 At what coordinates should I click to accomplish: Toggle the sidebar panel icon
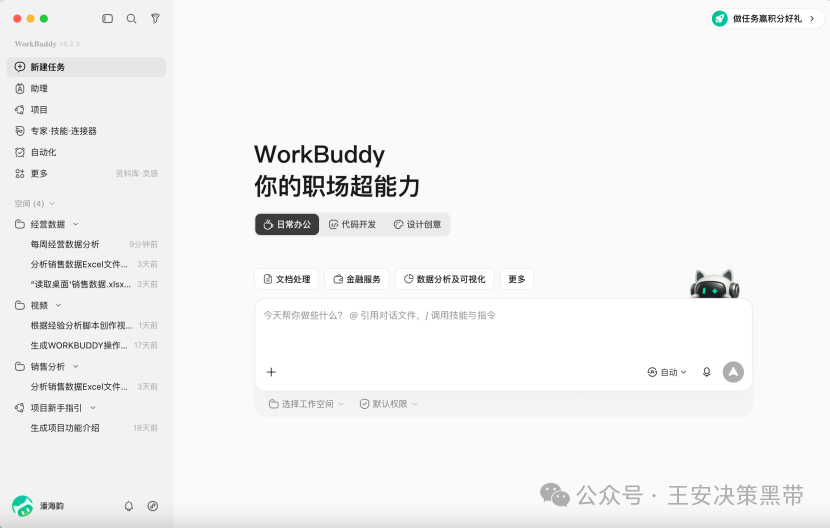point(107,19)
